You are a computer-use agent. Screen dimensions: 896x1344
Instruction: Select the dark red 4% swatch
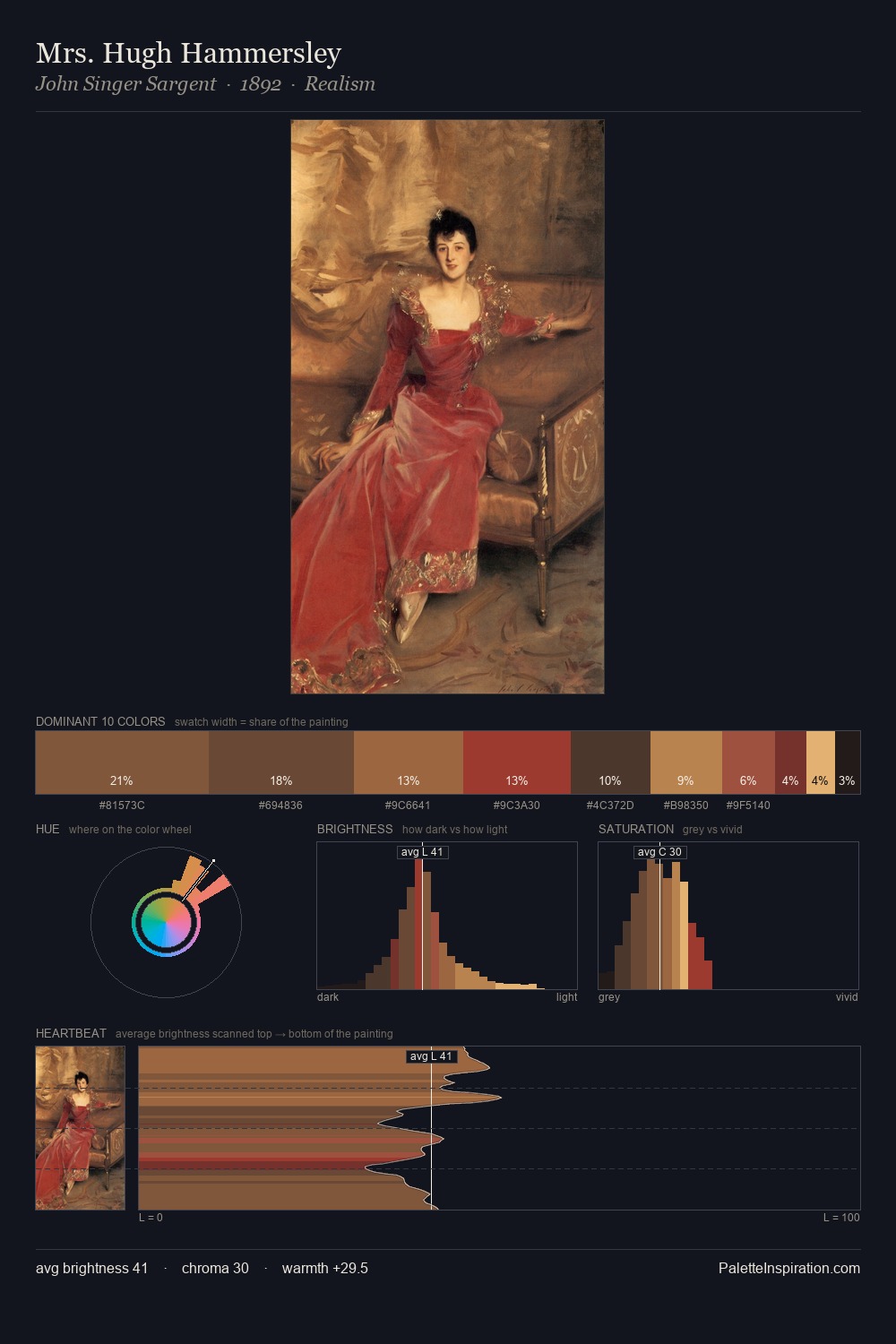click(790, 762)
